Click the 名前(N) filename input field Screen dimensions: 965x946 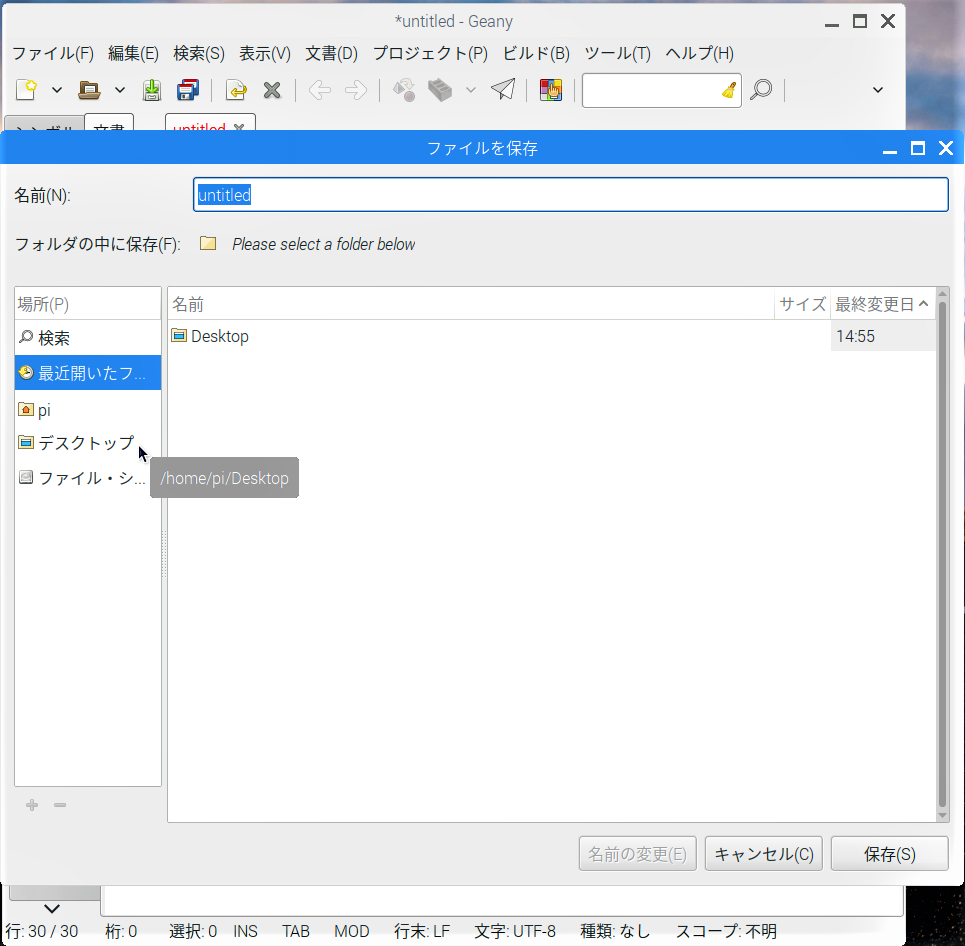click(x=571, y=194)
